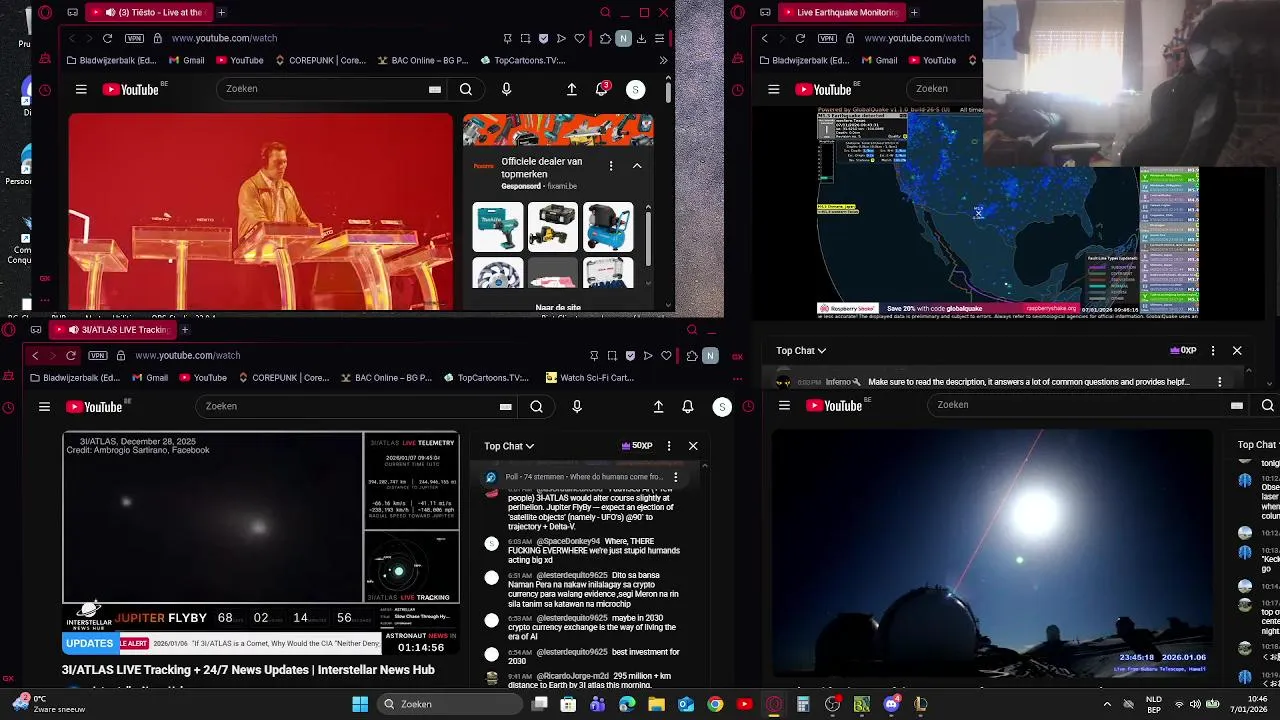Select 3I/ATLAS LIVE Tracking tab
Screen dimensions: 1280x720
click(112, 329)
